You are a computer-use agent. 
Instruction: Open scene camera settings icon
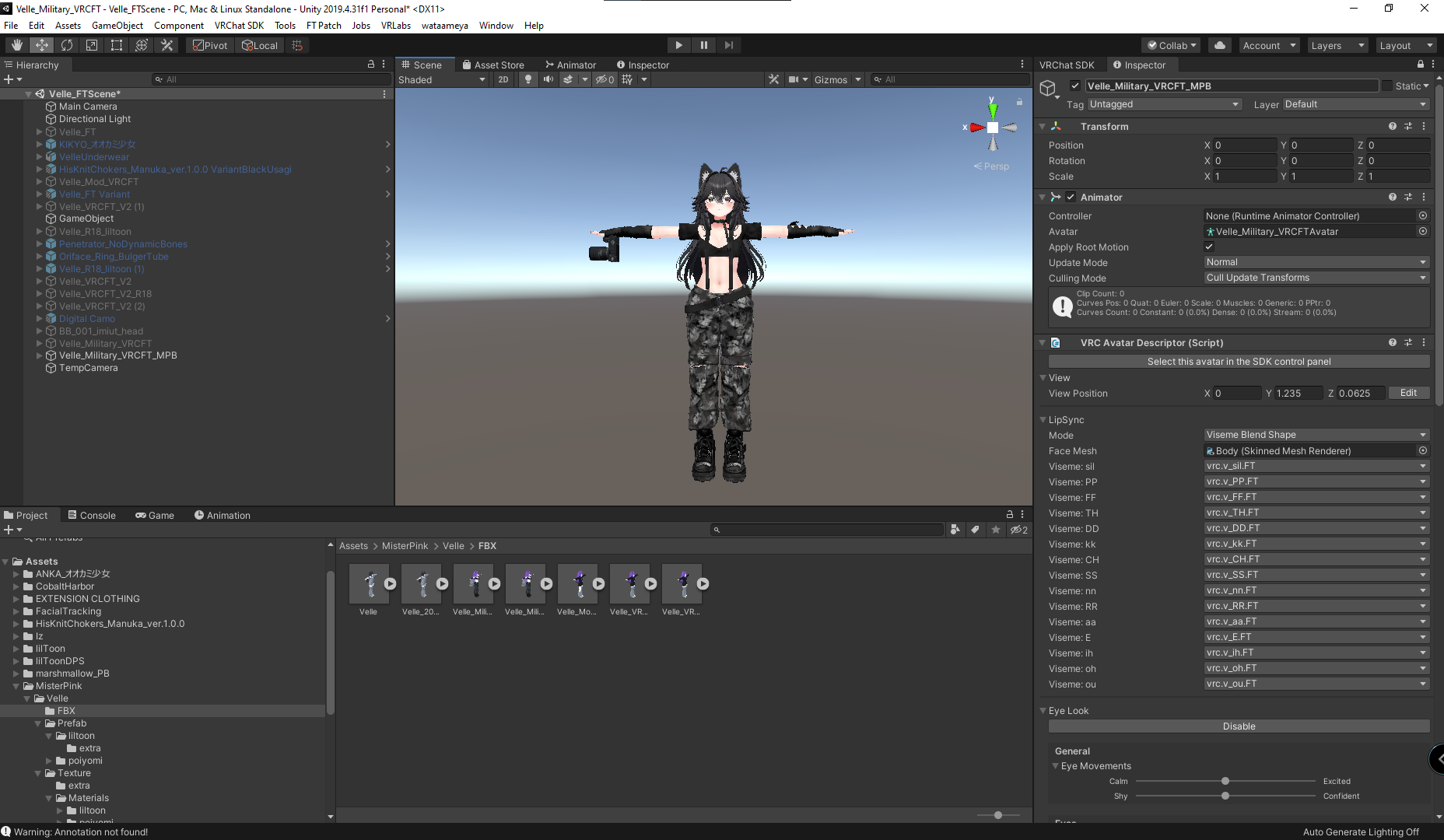point(794,79)
